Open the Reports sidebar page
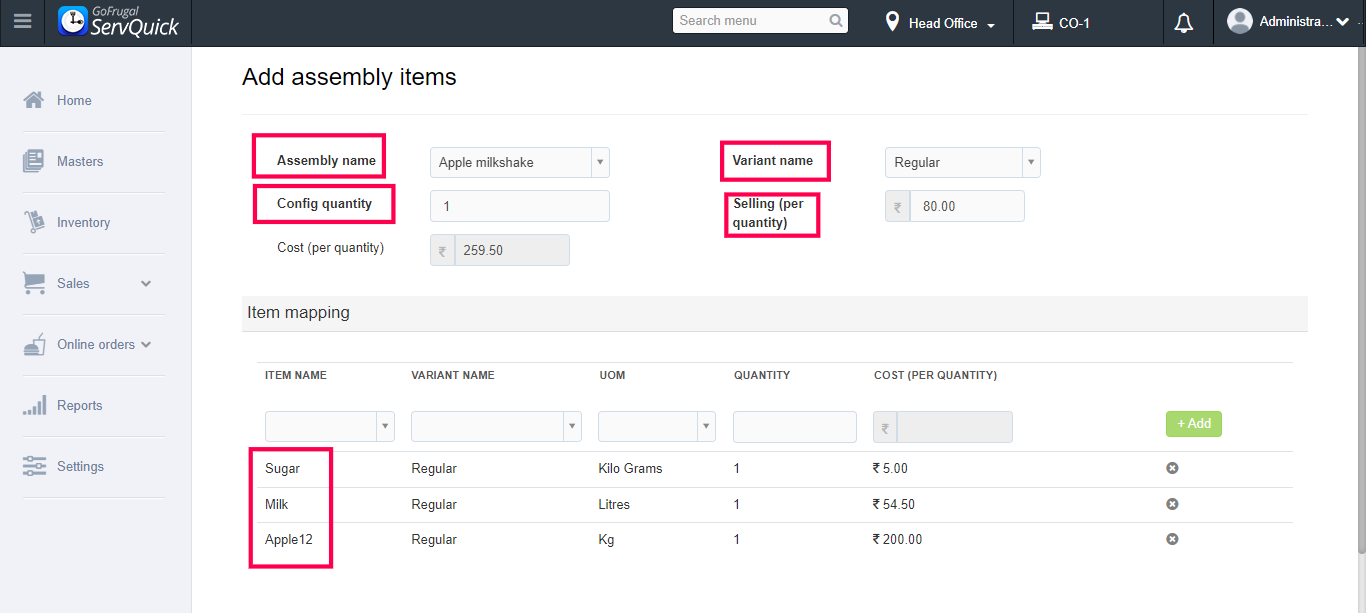Image resolution: width=1366 pixels, height=613 pixels. (80, 405)
